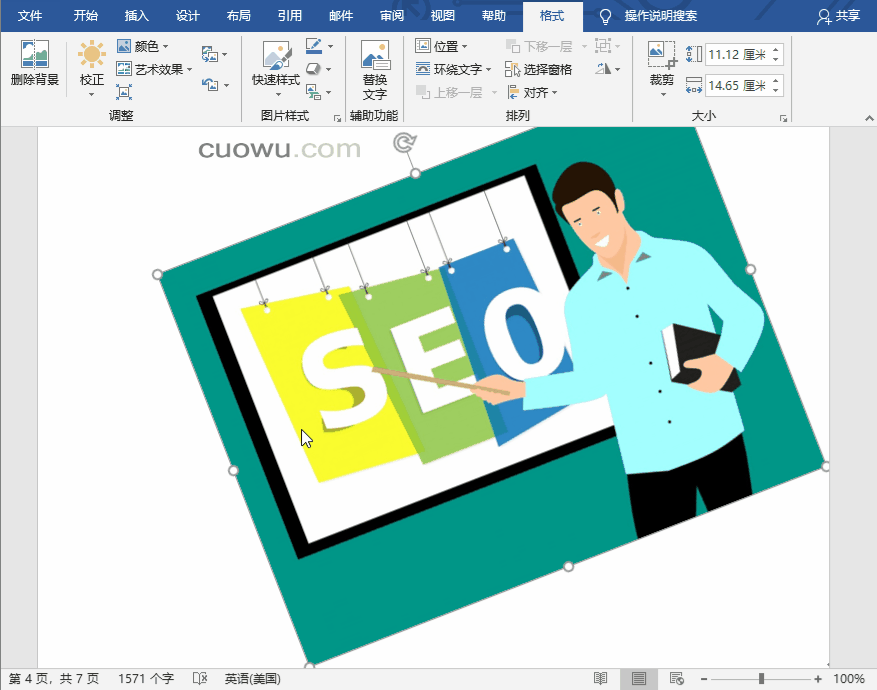Click word count '1571 个字'

tap(146, 679)
